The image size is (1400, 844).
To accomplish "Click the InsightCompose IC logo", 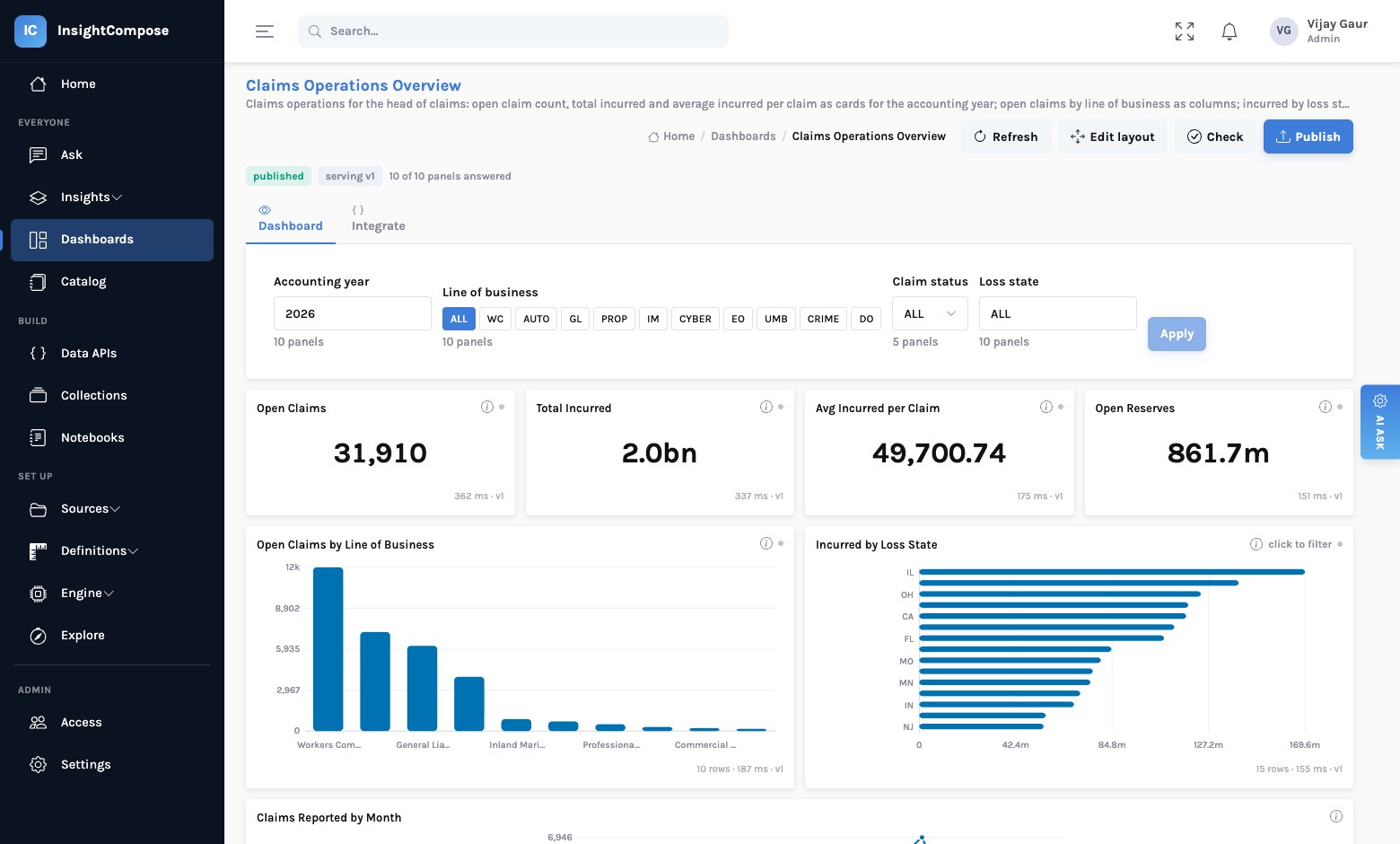I will point(31,31).
